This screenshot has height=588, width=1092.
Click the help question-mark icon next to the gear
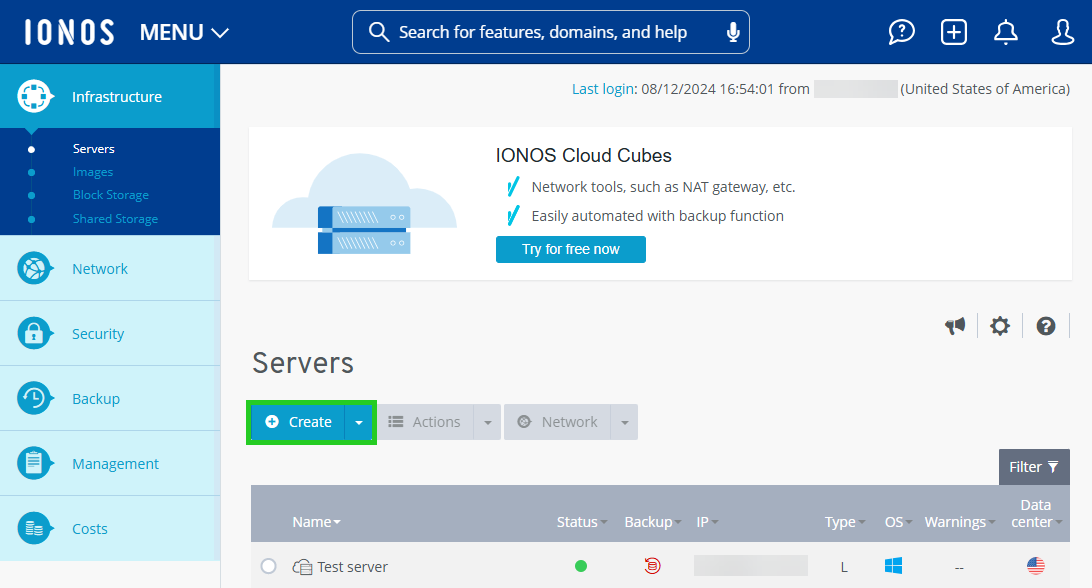tap(1046, 325)
